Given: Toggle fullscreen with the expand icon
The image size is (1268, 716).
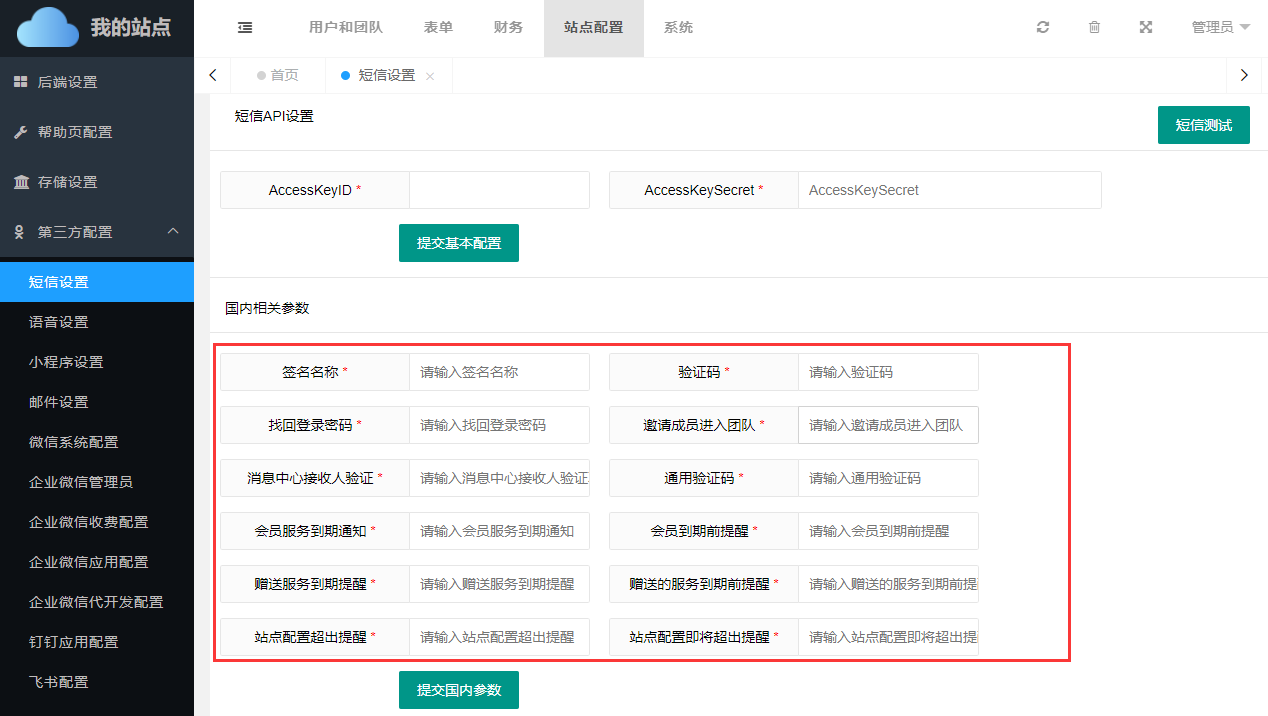Looking at the screenshot, I should (1146, 28).
